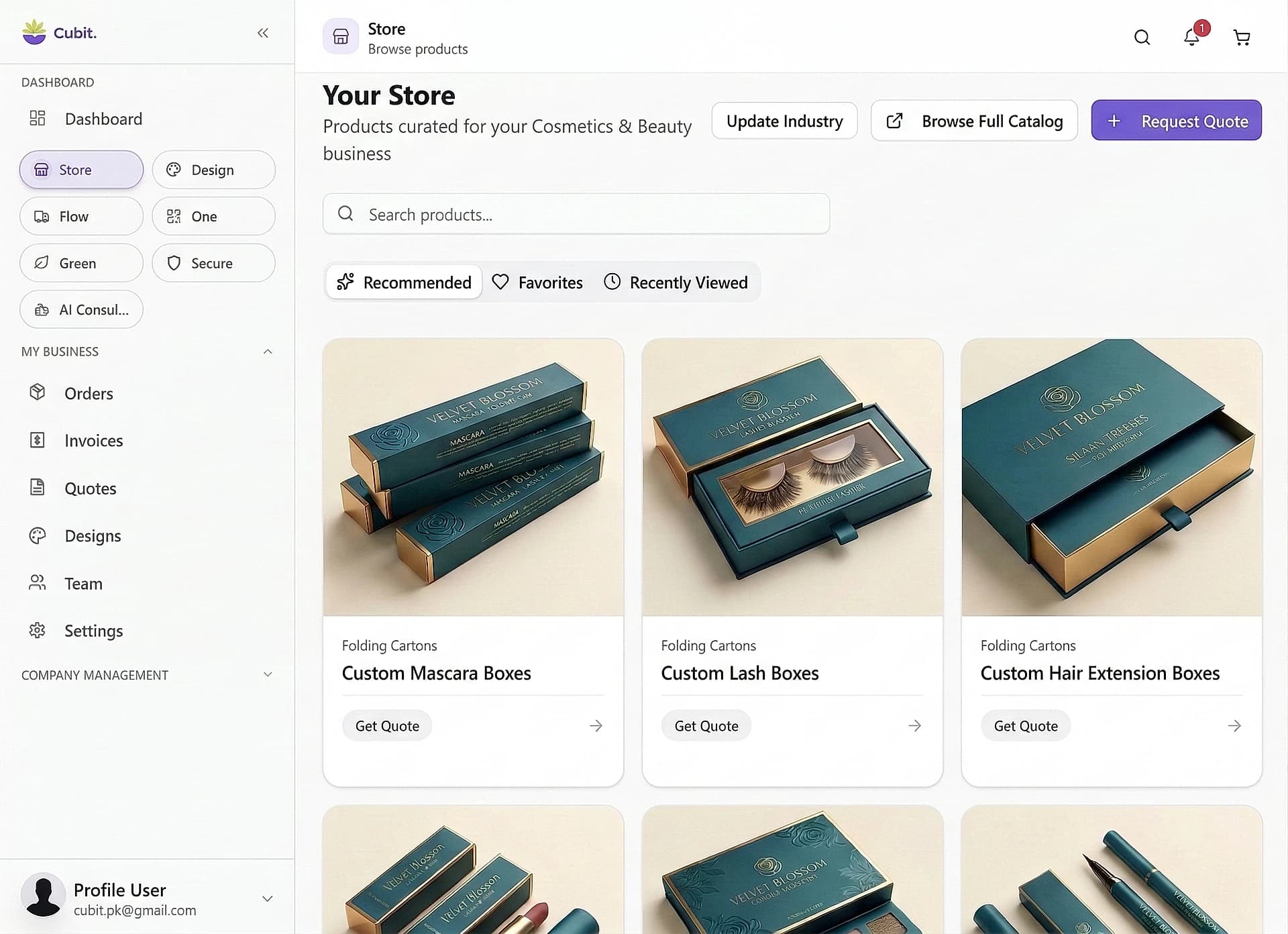This screenshot has width=1288, height=934.
Task: Open the Orders section
Action: coord(88,393)
